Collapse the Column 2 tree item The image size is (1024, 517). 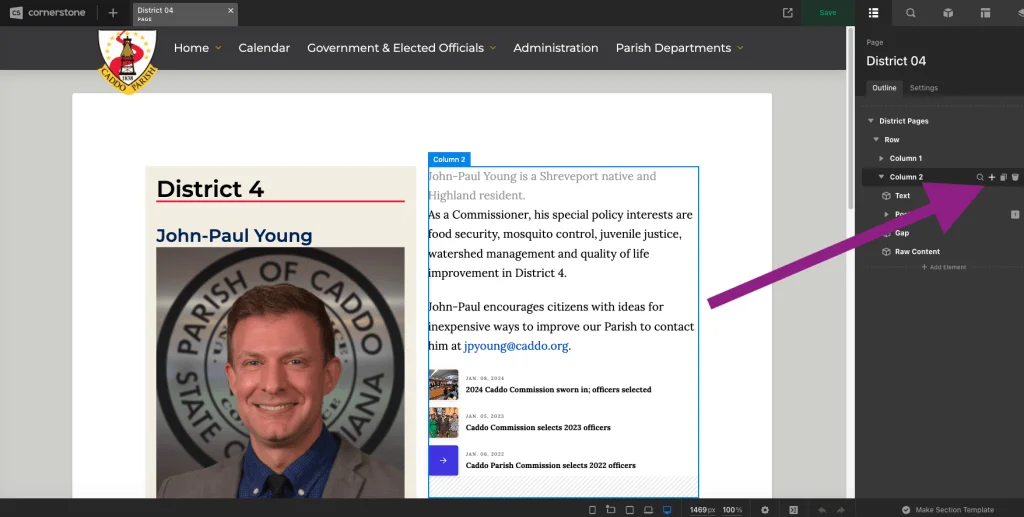(x=881, y=177)
